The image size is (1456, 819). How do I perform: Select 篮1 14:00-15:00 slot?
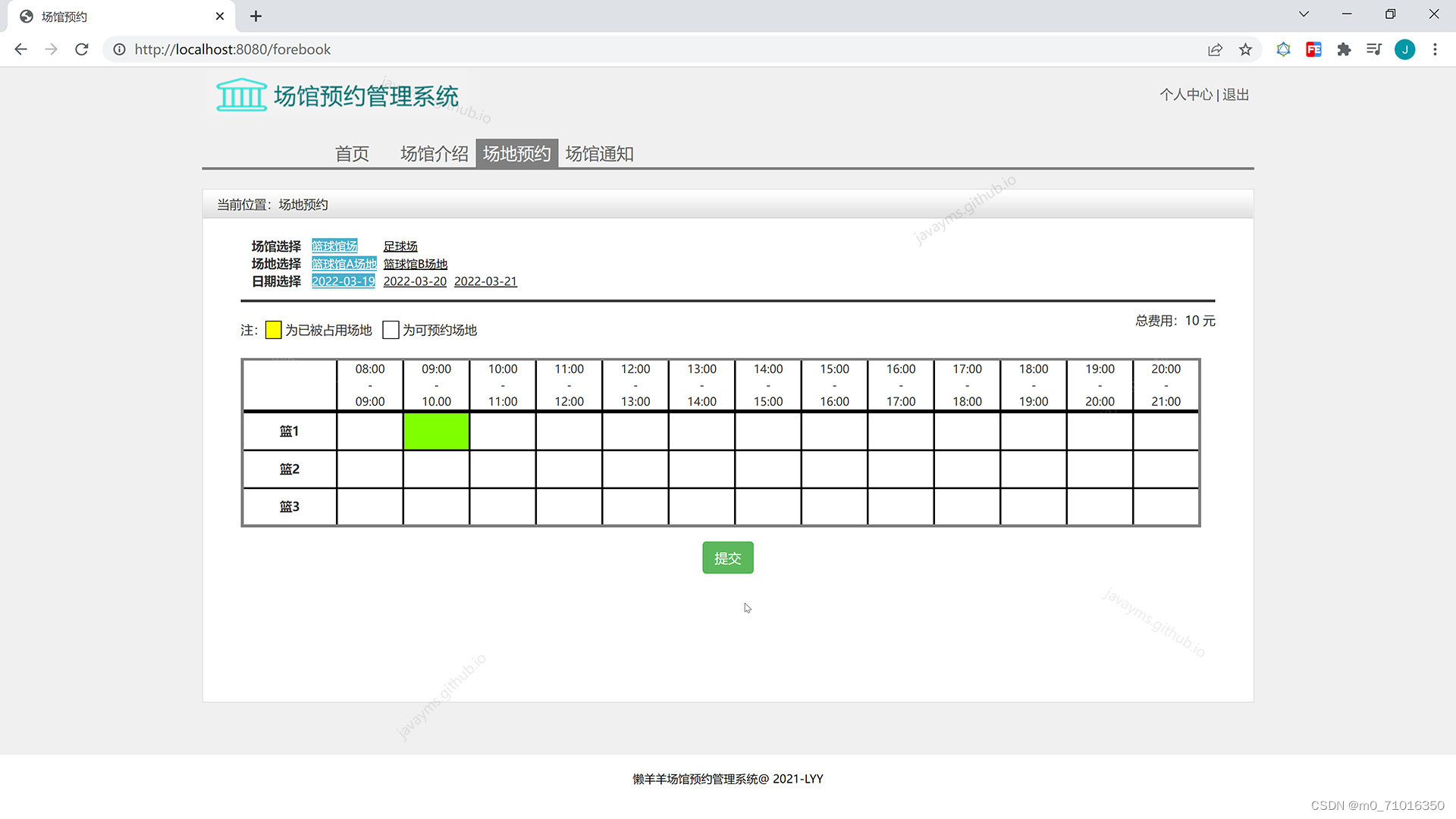[x=768, y=431]
